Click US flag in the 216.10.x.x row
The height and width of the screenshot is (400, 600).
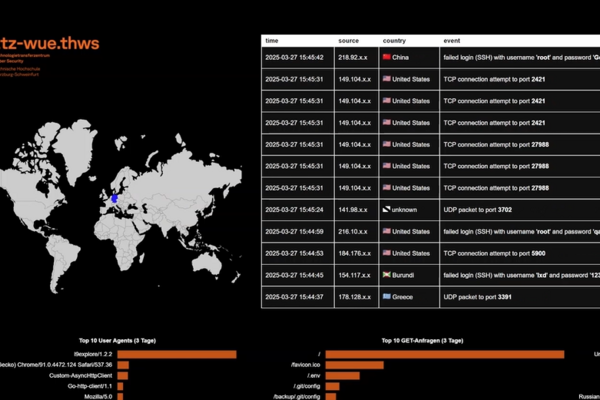[387, 231]
